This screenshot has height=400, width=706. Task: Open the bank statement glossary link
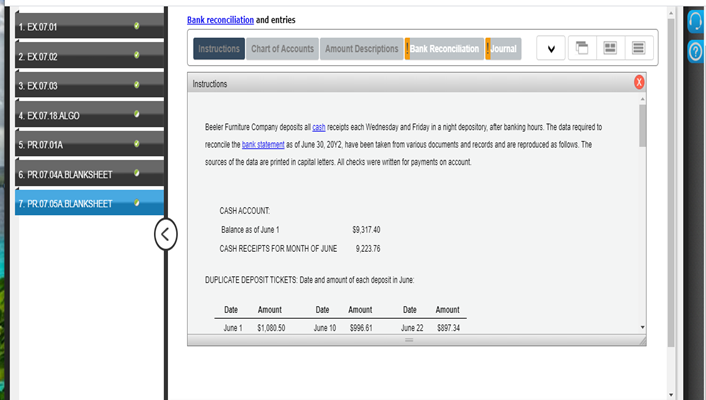point(263,145)
